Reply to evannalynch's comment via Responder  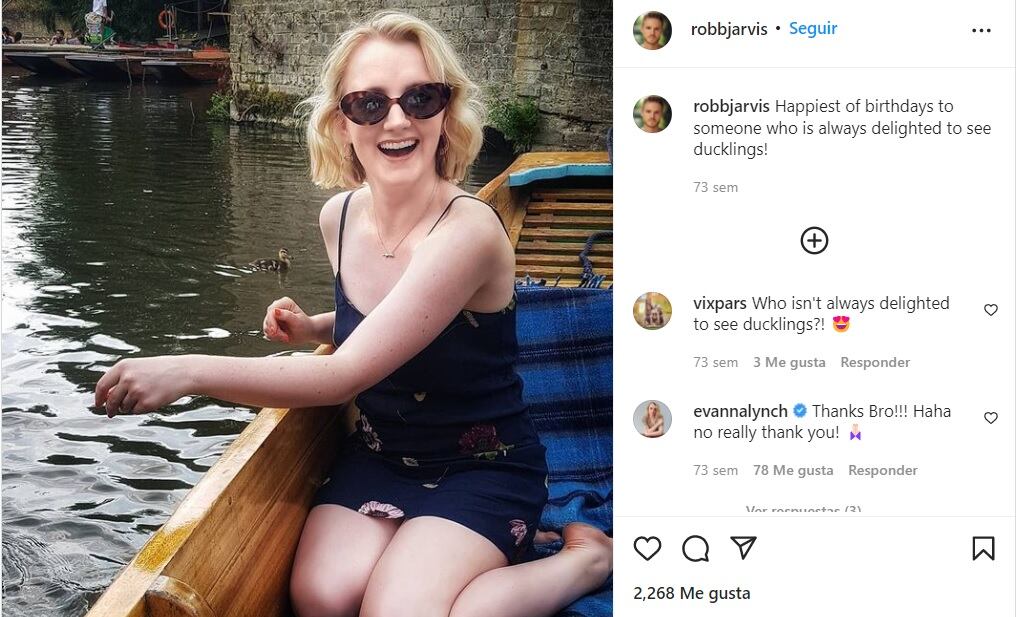click(x=883, y=470)
